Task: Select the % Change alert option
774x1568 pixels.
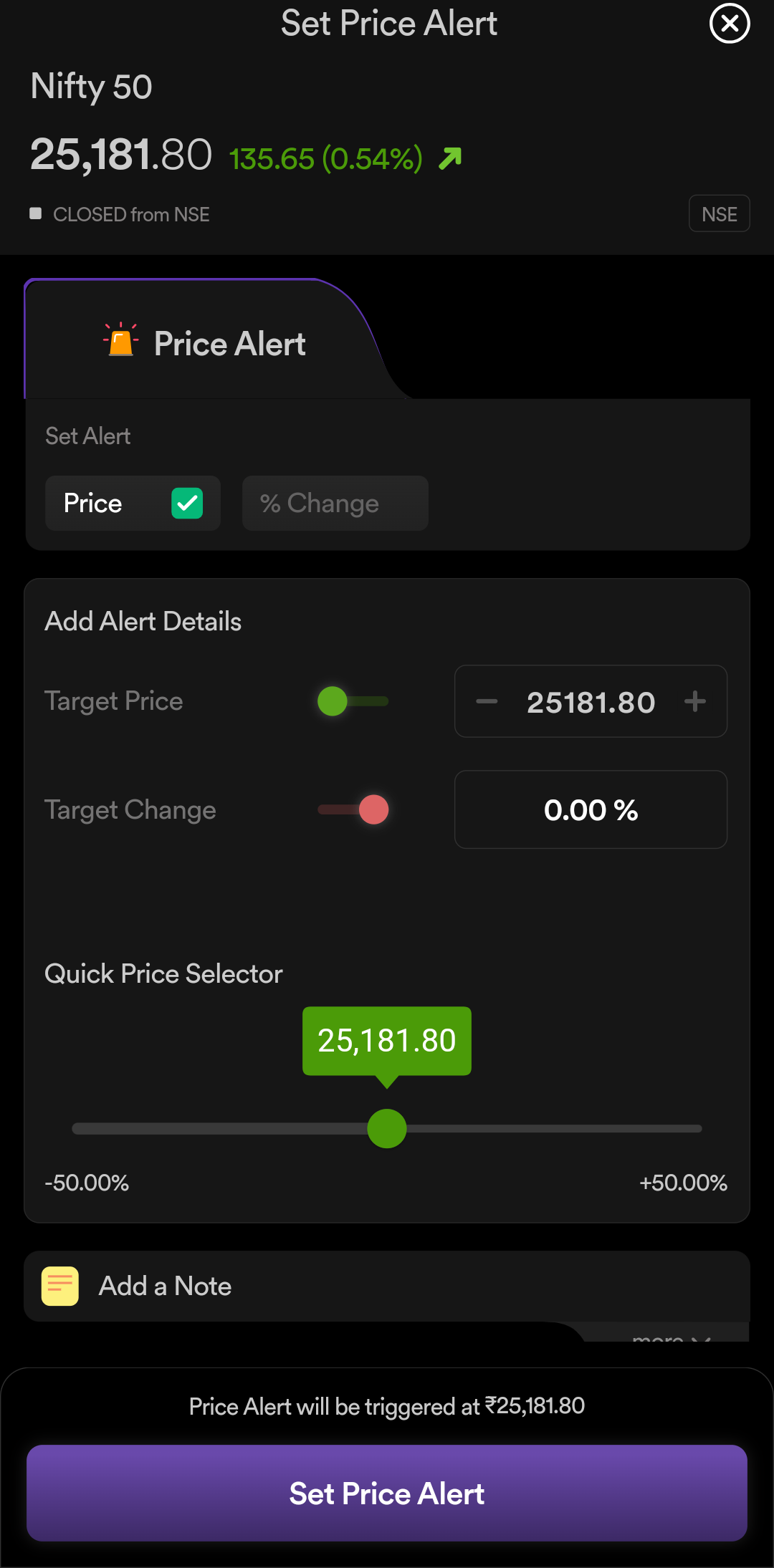Action: [x=335, y=503]
